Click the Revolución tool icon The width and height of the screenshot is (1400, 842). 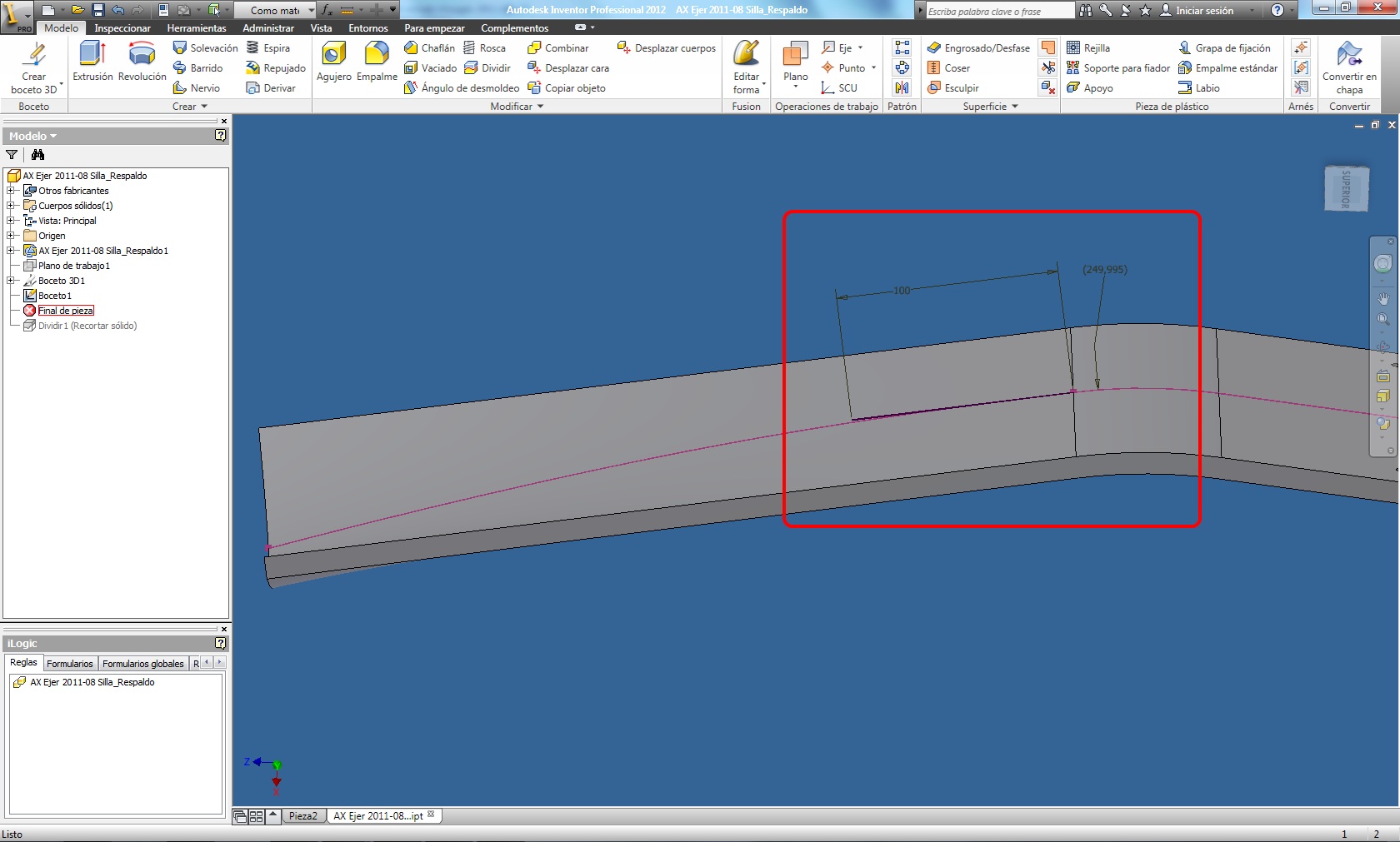click(x=142, y=55)
